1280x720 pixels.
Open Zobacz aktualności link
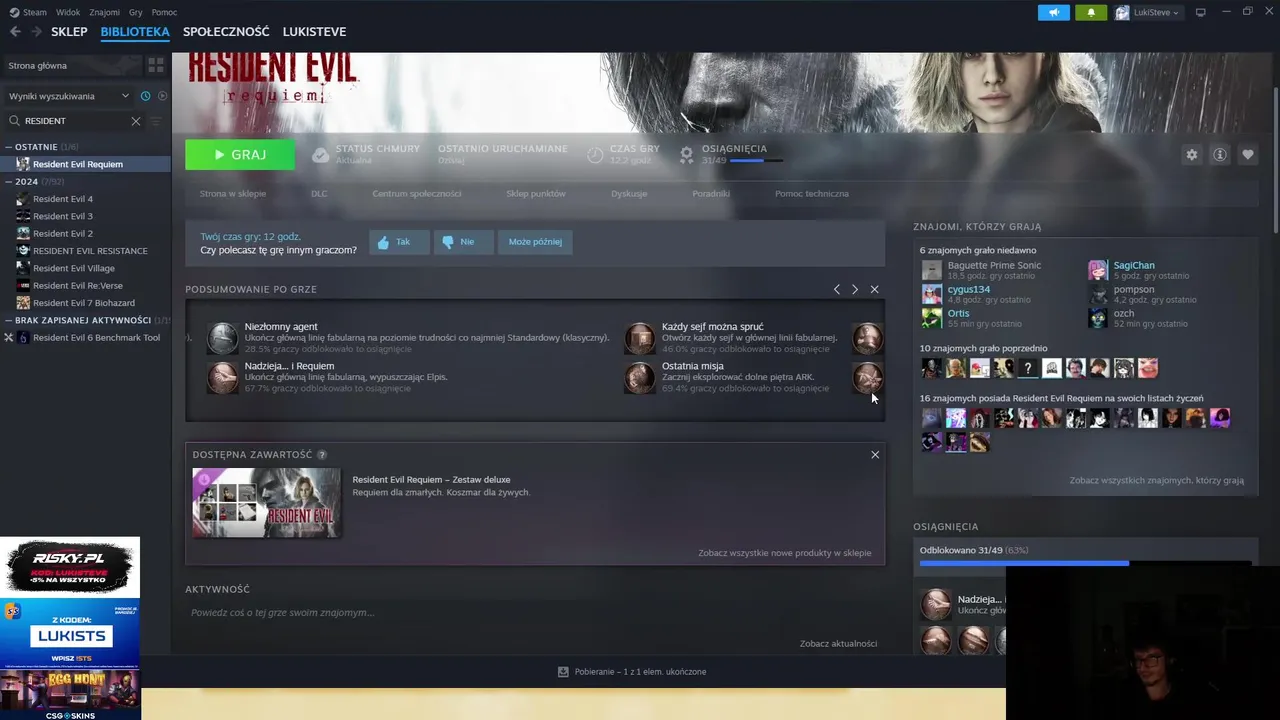tap(838, 644)
